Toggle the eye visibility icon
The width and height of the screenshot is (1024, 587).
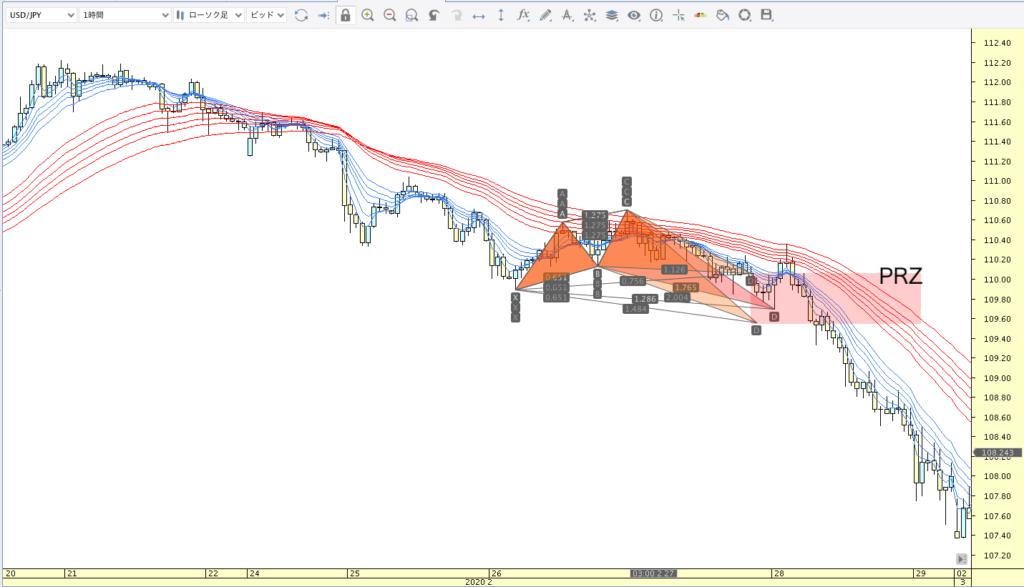[633, 15]
